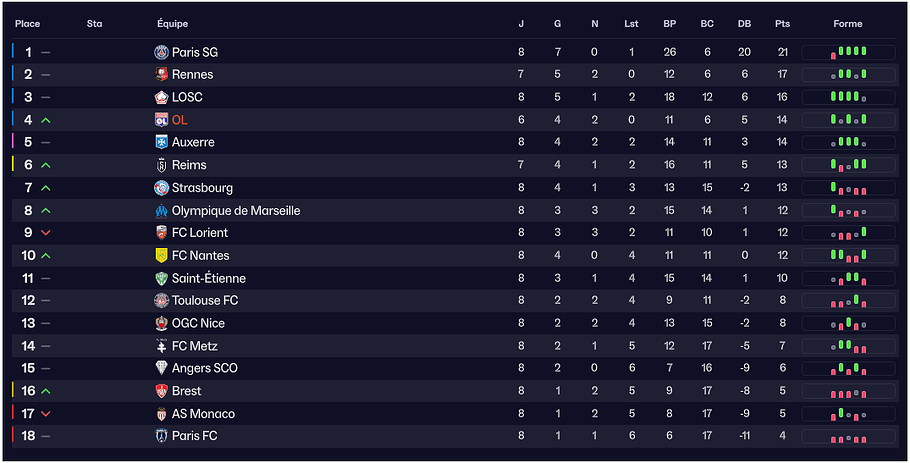
Task: Sort table by the Pts column
Action: (x=781, y=24)
